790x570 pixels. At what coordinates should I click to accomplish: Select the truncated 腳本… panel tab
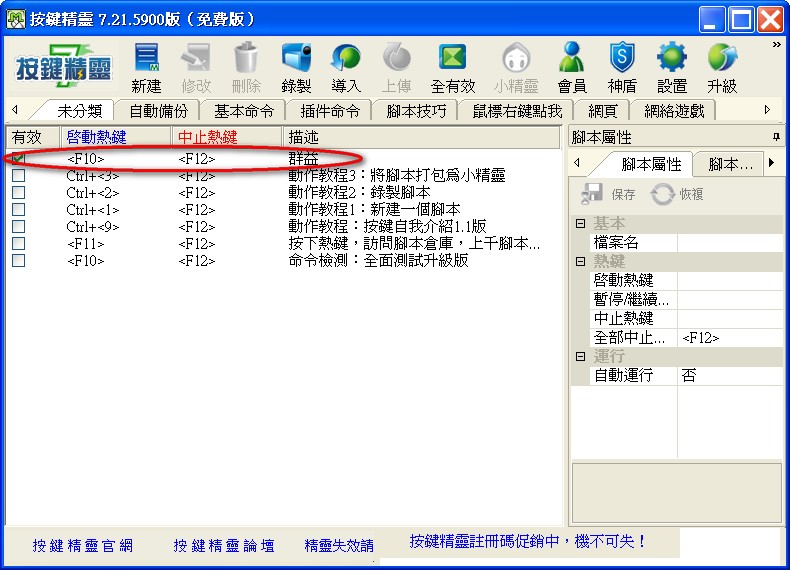(x=730, y=164)
